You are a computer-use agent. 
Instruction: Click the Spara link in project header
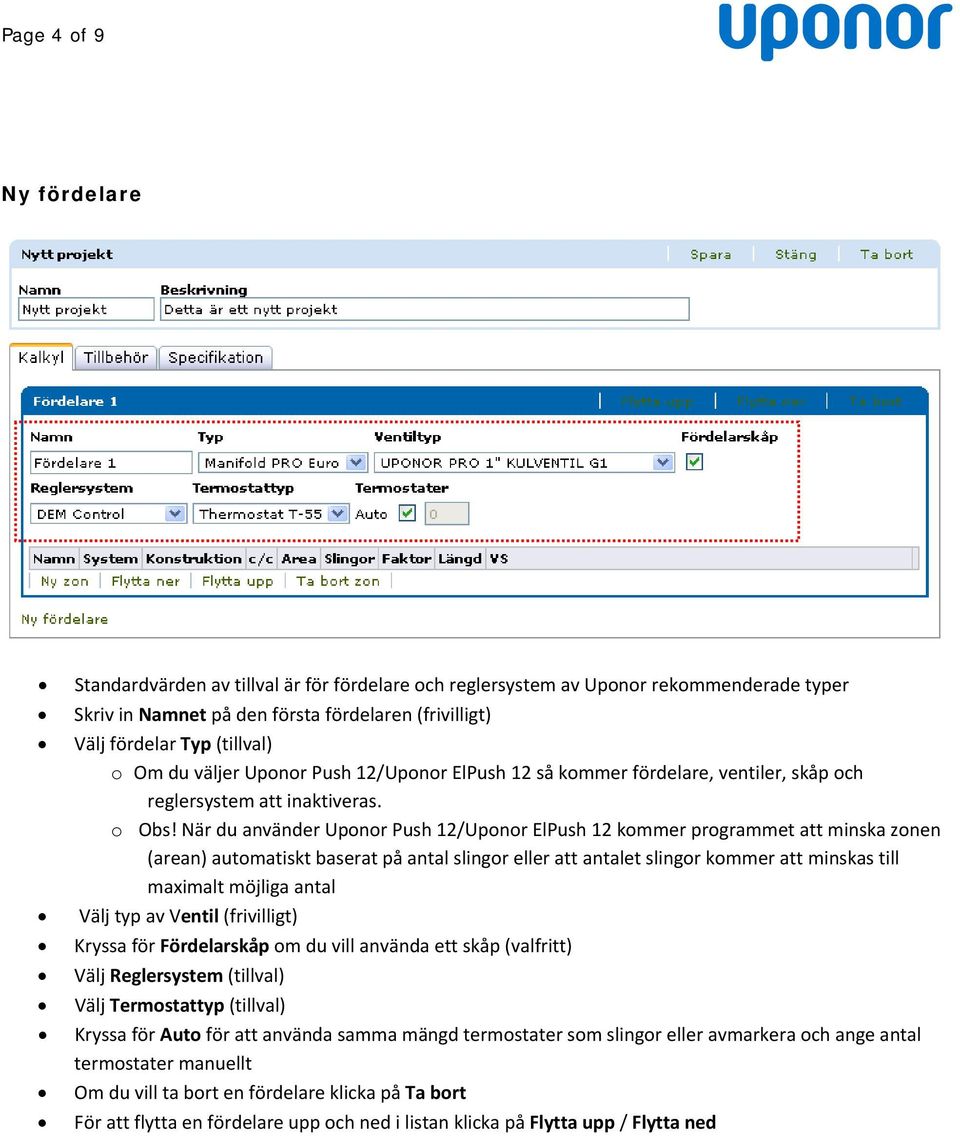click(710, 254)
